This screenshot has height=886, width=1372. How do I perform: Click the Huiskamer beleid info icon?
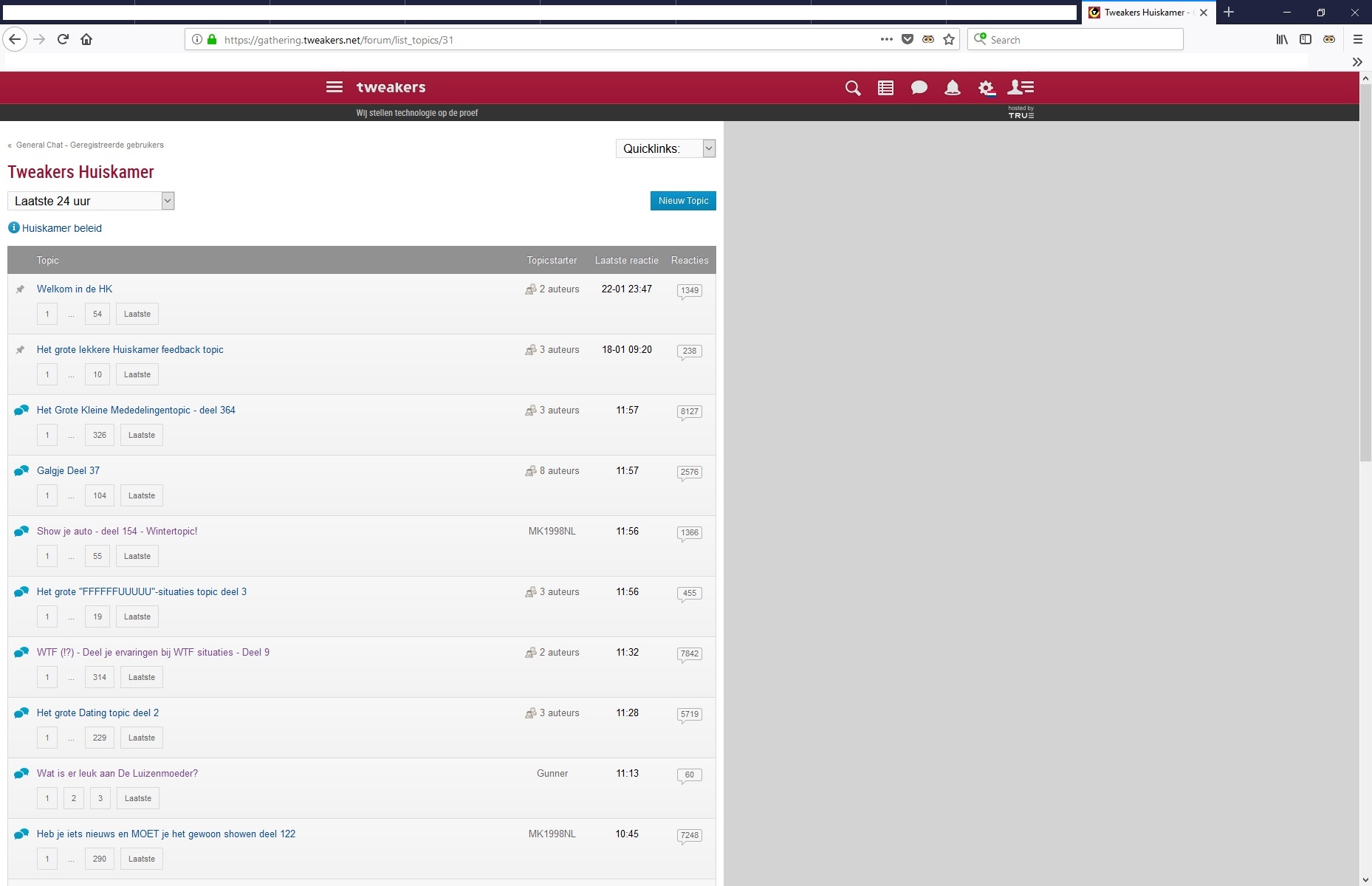13,227
